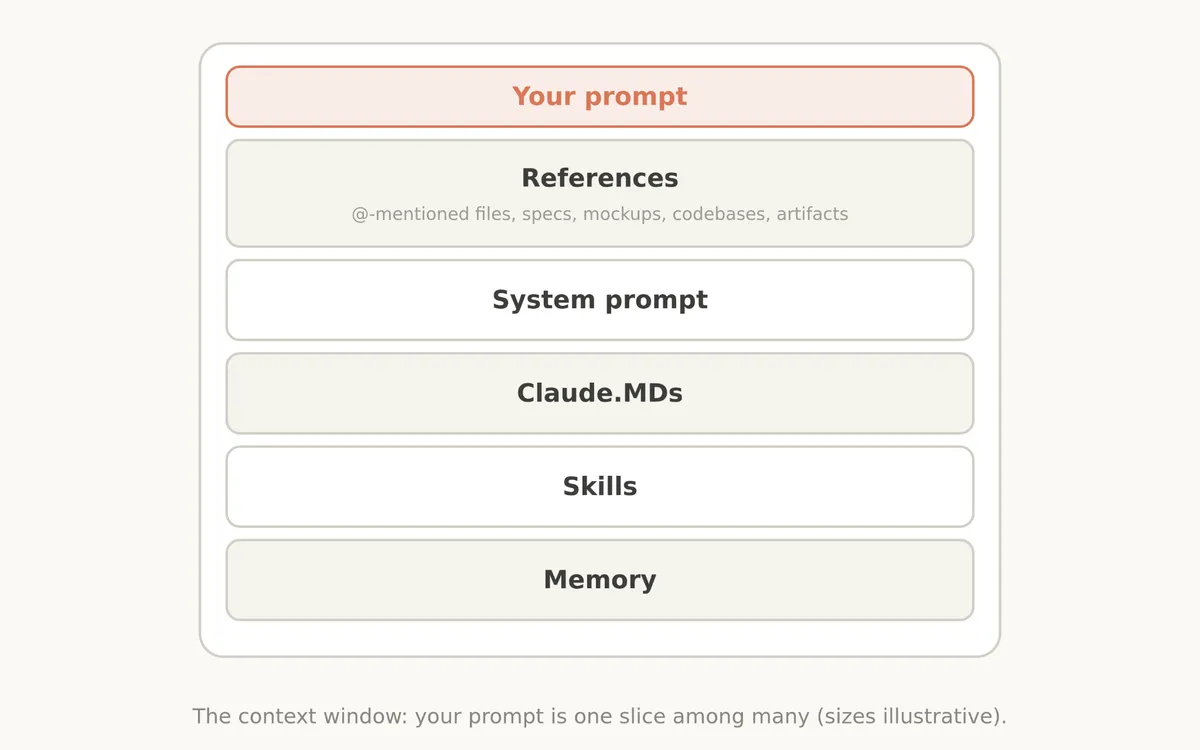Click the "Memory" label text

point(600,580)
